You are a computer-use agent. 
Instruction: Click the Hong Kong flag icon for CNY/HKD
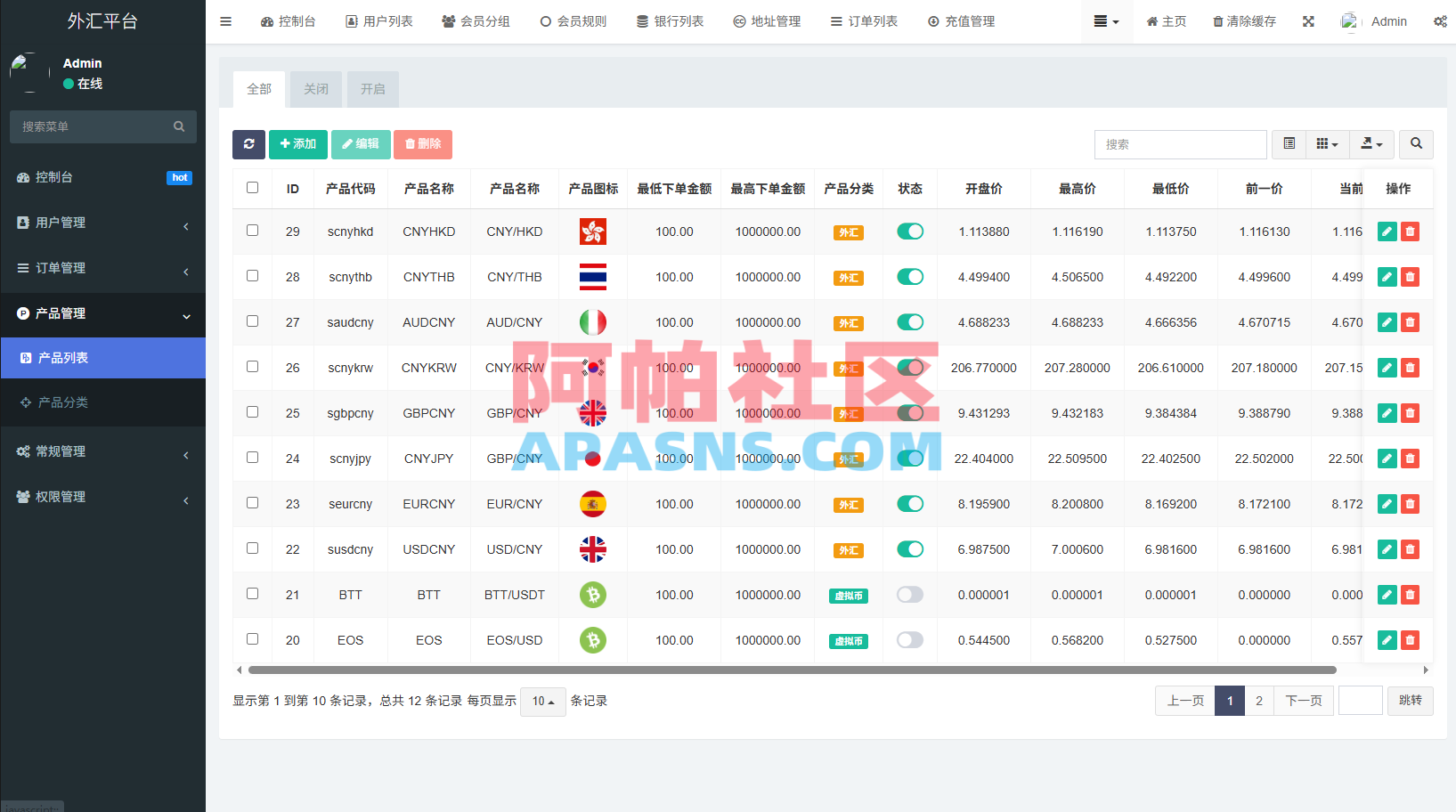[593, 231]
